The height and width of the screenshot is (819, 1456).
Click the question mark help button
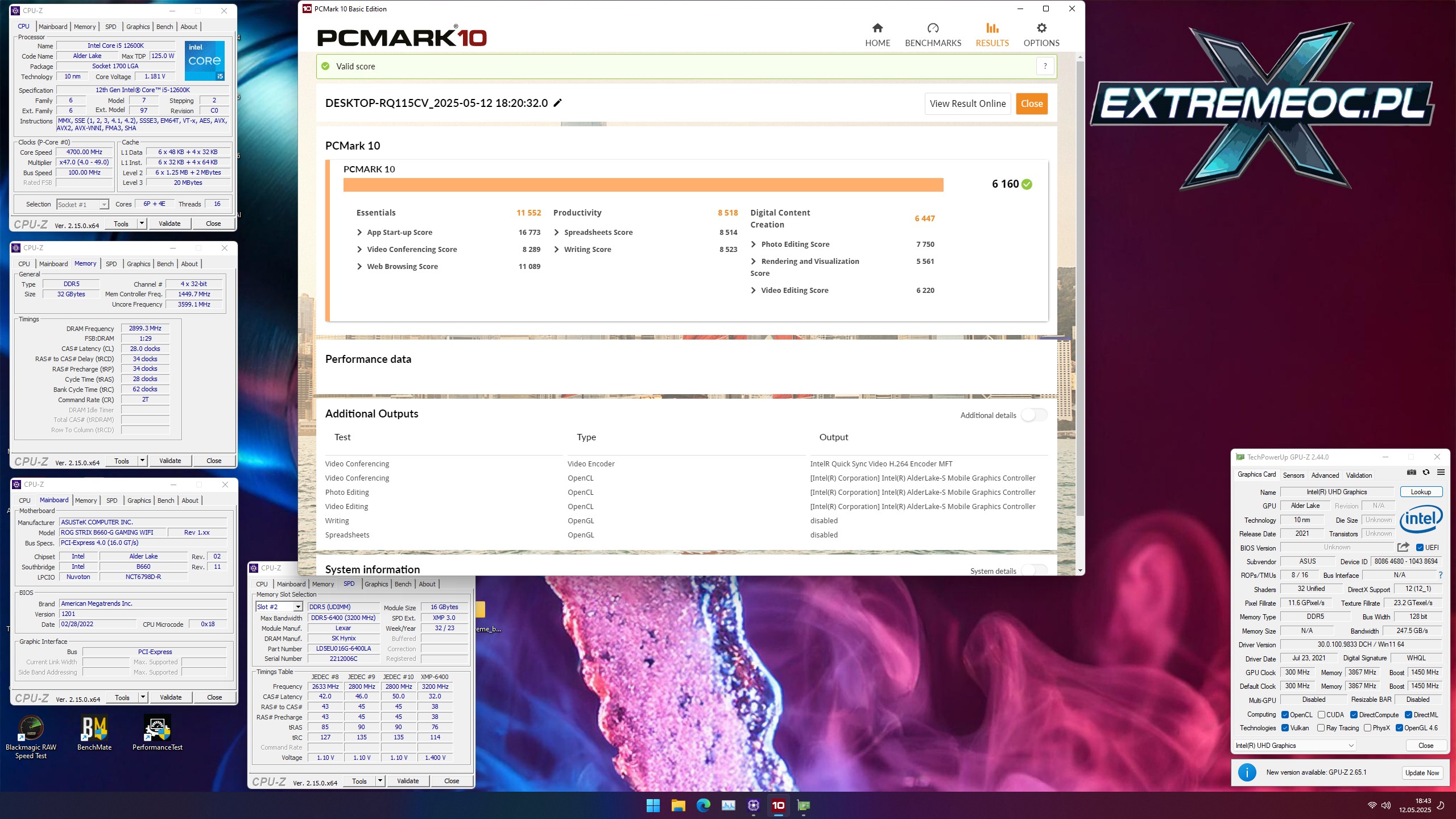[1045, 66]
